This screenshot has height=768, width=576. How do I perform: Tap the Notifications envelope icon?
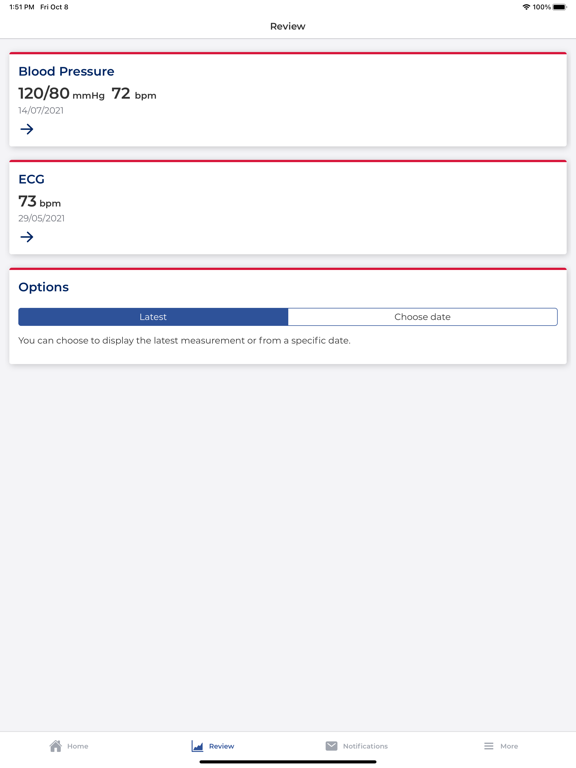[x=332, y=746]
